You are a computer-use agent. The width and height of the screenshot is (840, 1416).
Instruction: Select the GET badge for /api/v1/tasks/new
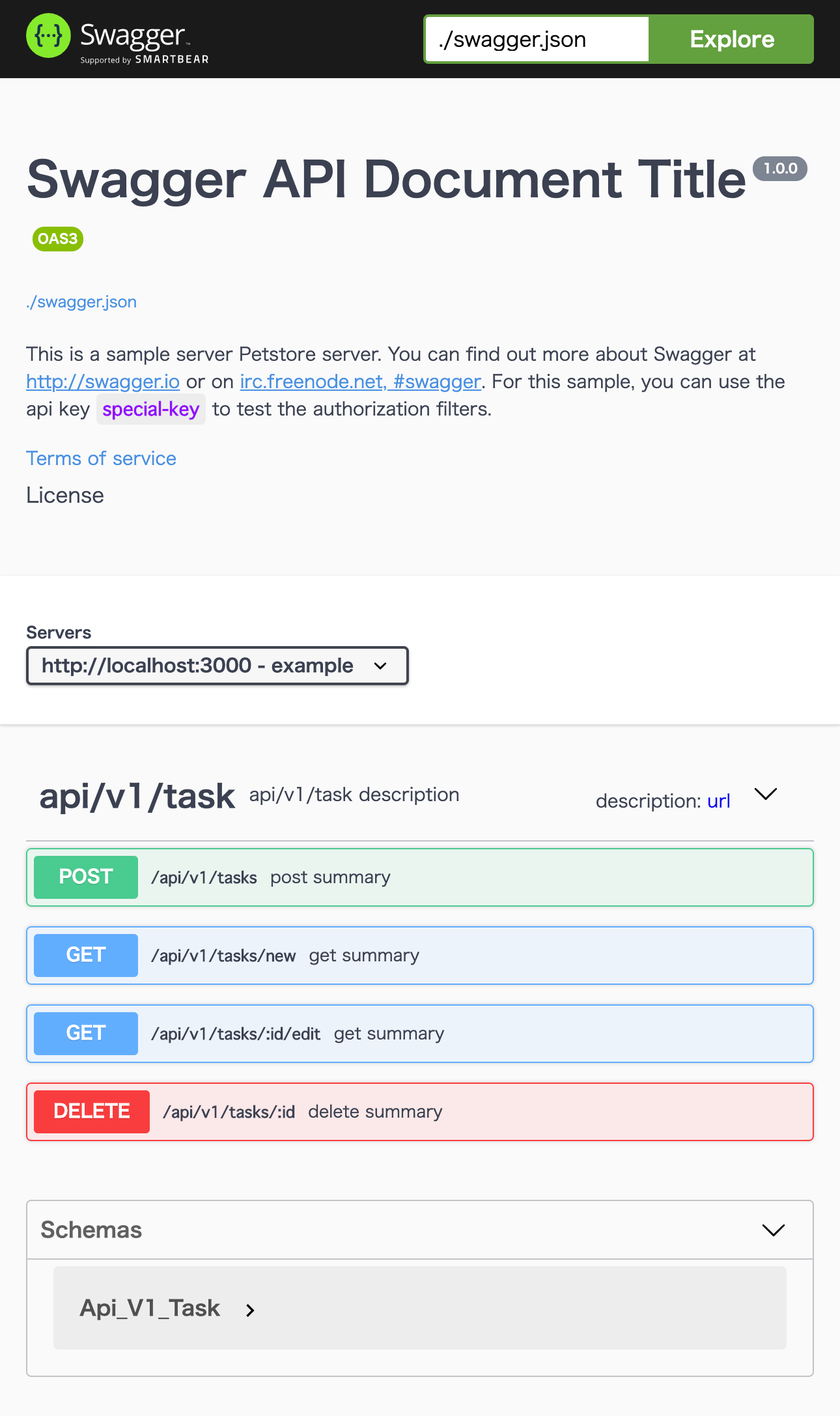[85, 955]
